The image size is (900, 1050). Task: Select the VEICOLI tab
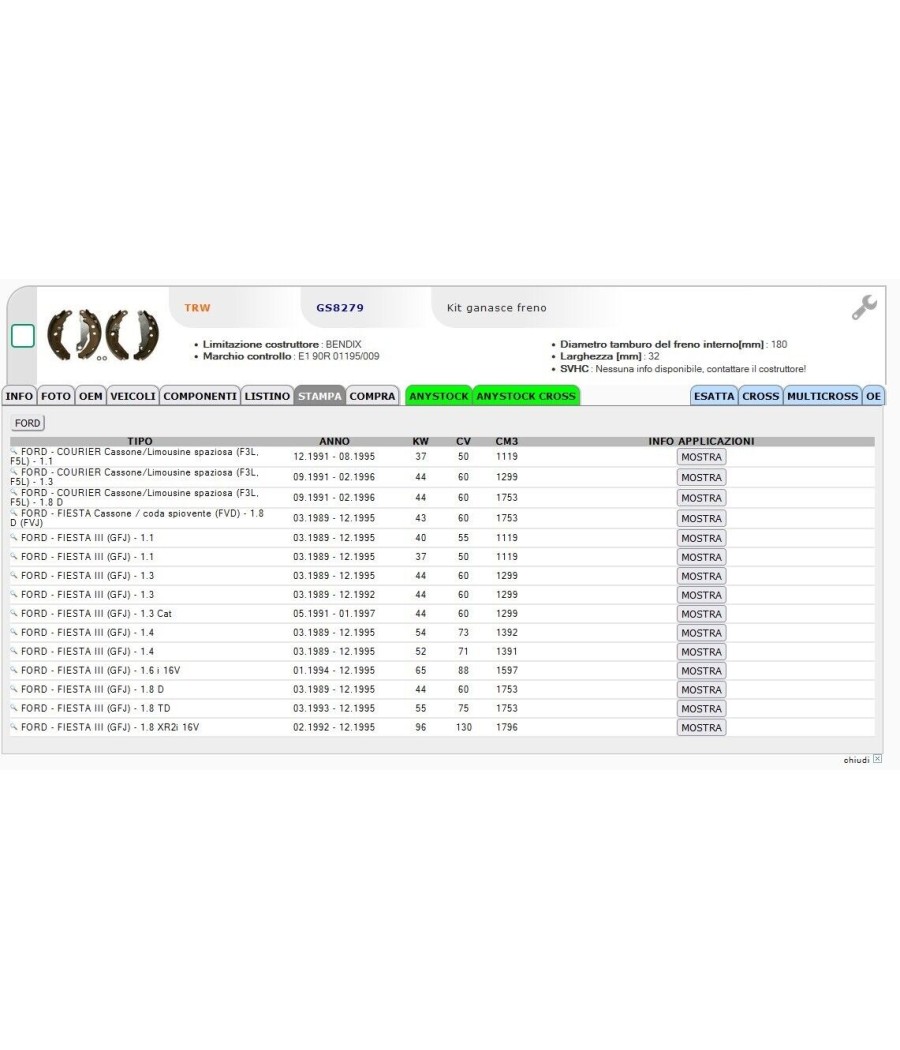[x=133, y=396]
